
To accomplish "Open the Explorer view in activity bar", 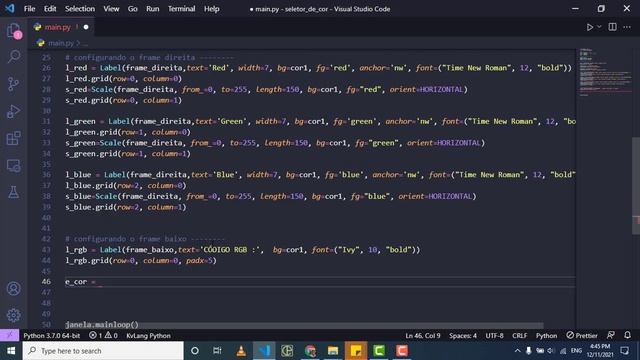I will 13,31.
